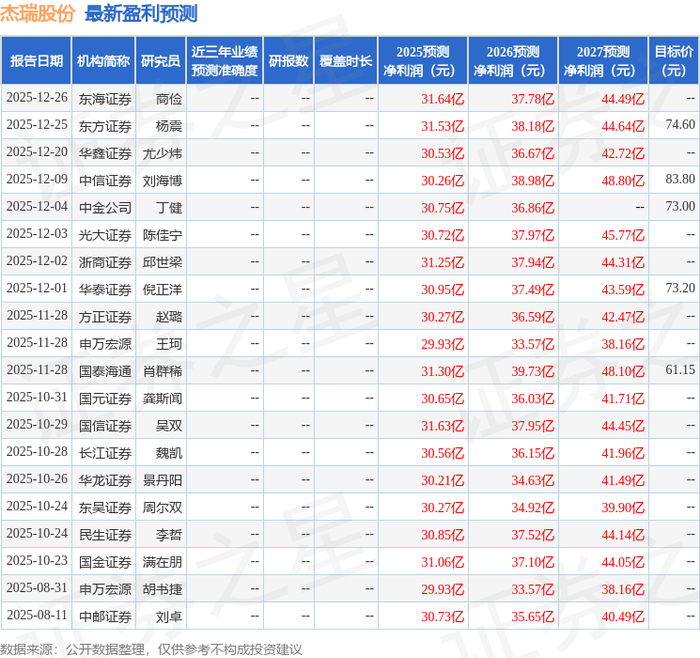Select the 东海证券 institution cell

pyautogui.click(x=105, y=99)
